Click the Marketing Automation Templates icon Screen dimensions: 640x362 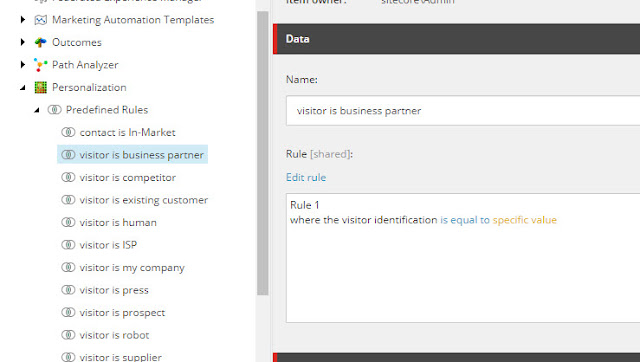pyautogui.click(x=40, y=20)
